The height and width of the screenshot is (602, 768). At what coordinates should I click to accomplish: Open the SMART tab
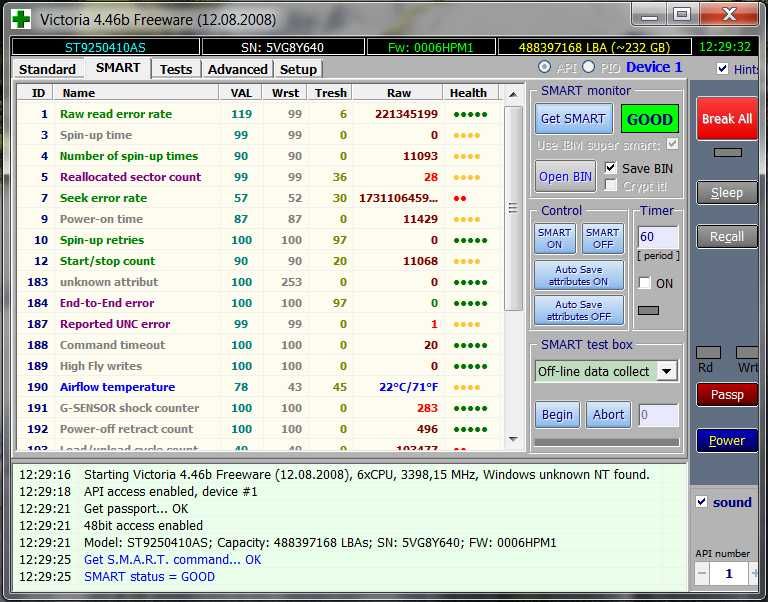[x=118, y=68]
